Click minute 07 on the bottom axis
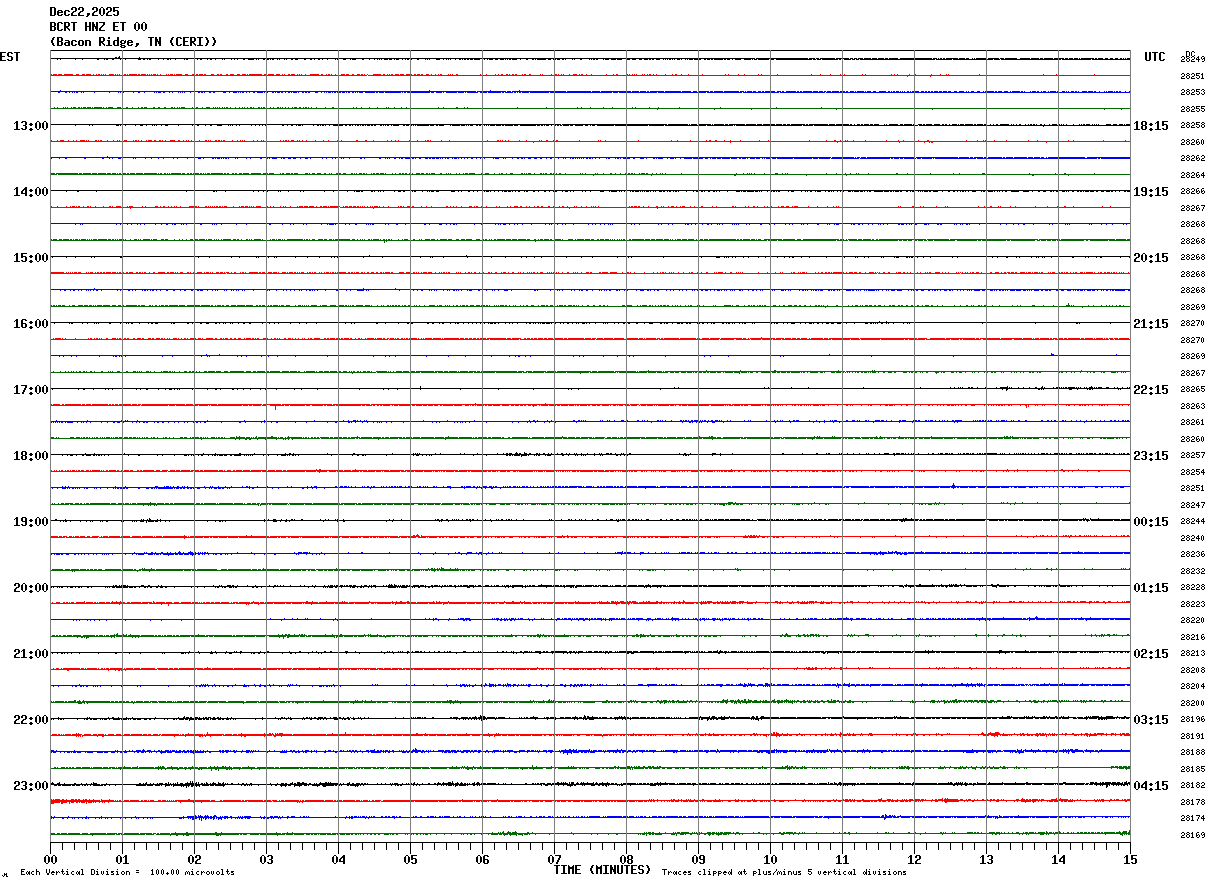1210x886 pixels. coord(554,859)
